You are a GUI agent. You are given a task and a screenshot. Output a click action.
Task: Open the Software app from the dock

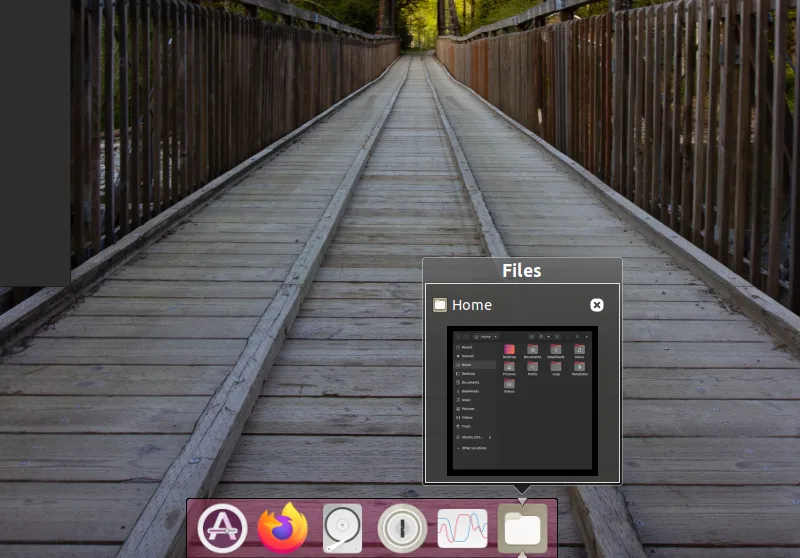coord(222,528)
